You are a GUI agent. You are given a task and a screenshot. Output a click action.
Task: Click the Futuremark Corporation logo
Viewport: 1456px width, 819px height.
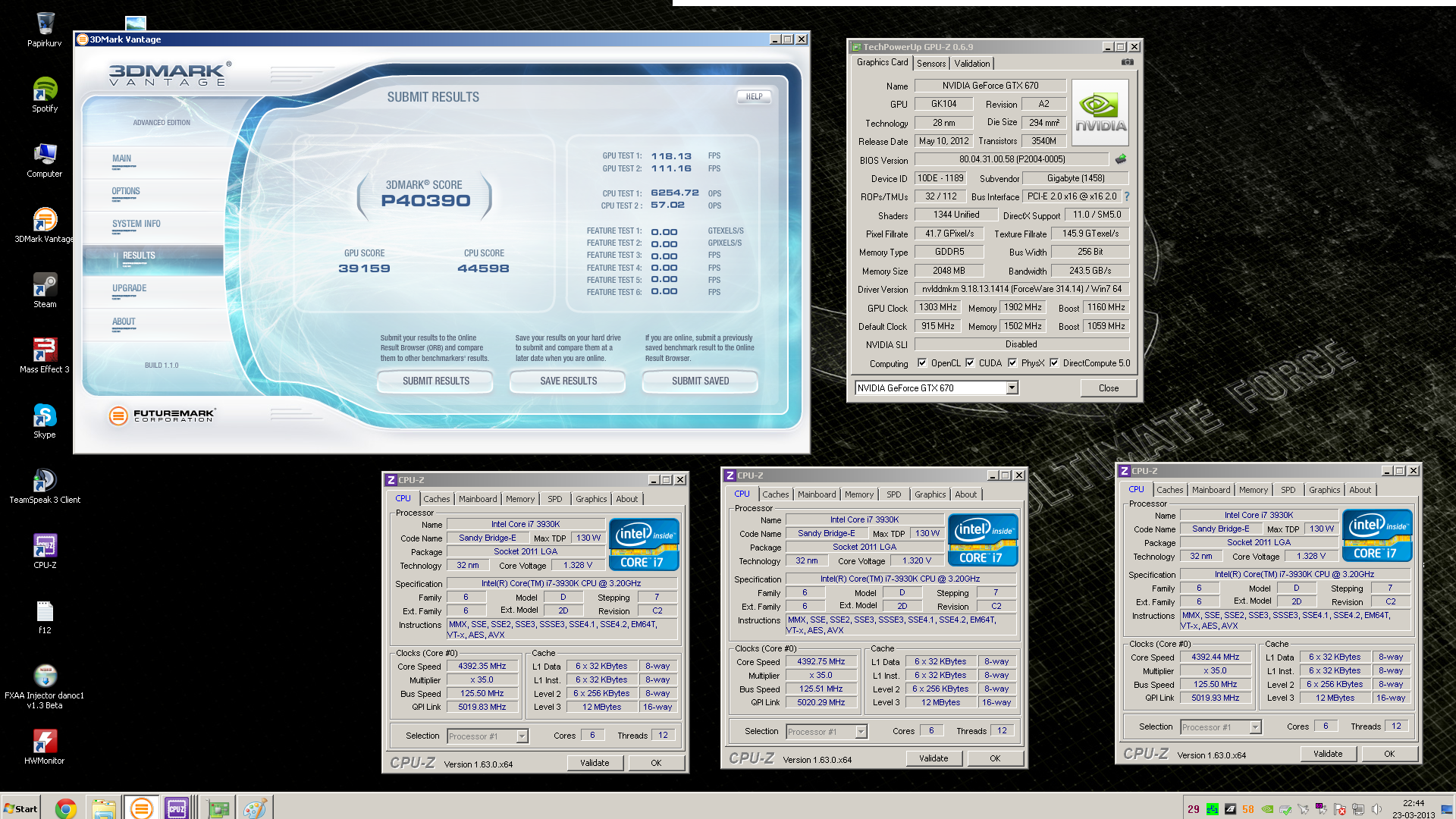(162, 416)
